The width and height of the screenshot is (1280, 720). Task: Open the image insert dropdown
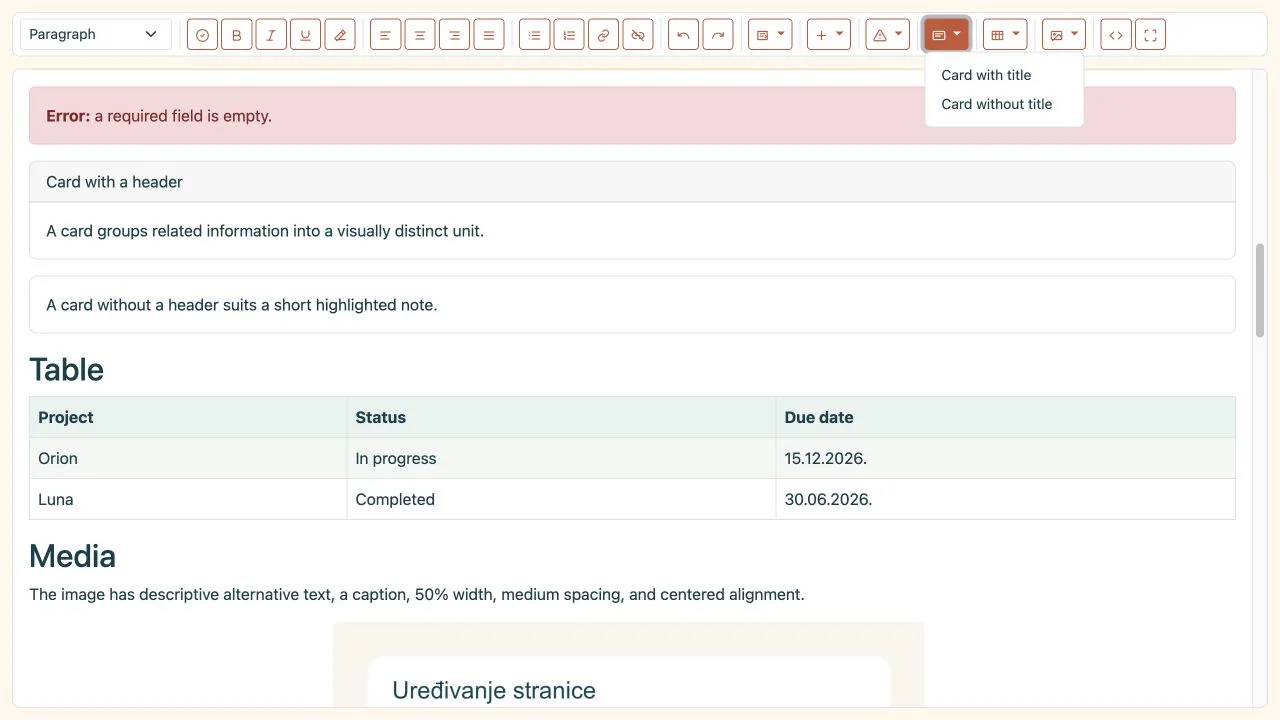tap(1064, 35)
